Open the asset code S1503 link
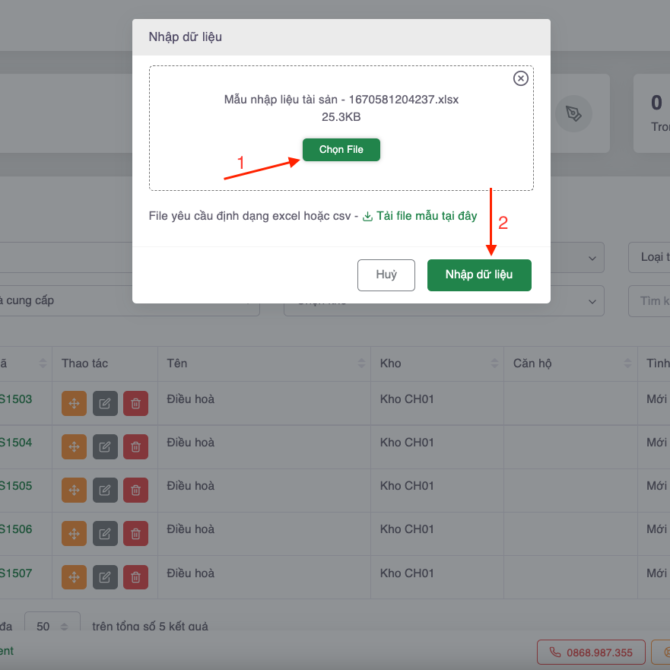The width and height of the screenshot is (670, 670). click(15, 400)
